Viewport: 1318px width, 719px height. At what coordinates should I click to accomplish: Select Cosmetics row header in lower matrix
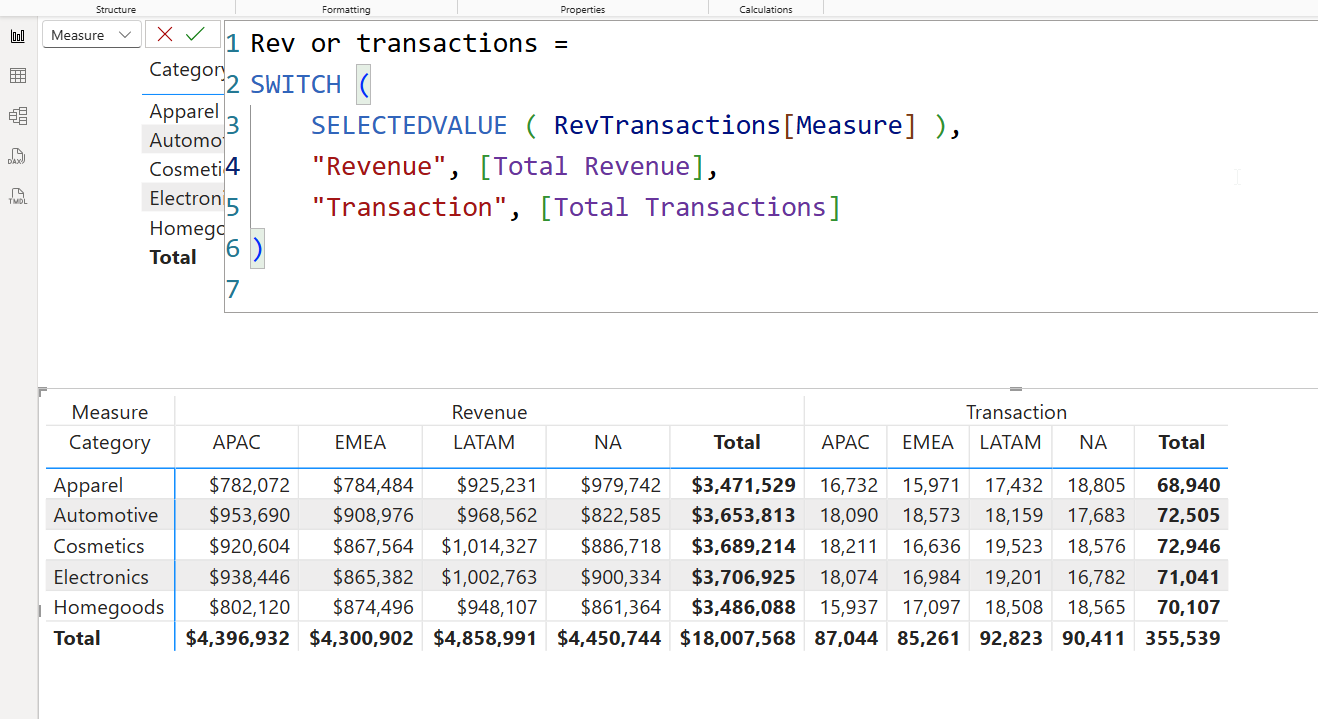pos(99,546)
